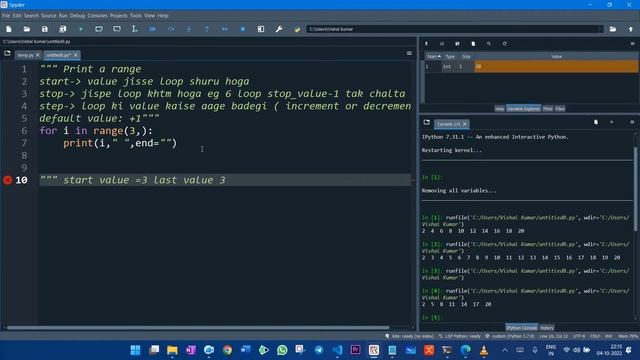The height and width of the screenshot is (360, 640).
Task: Open the File menu
Action: pyautogui.click(x=6, y=16)
